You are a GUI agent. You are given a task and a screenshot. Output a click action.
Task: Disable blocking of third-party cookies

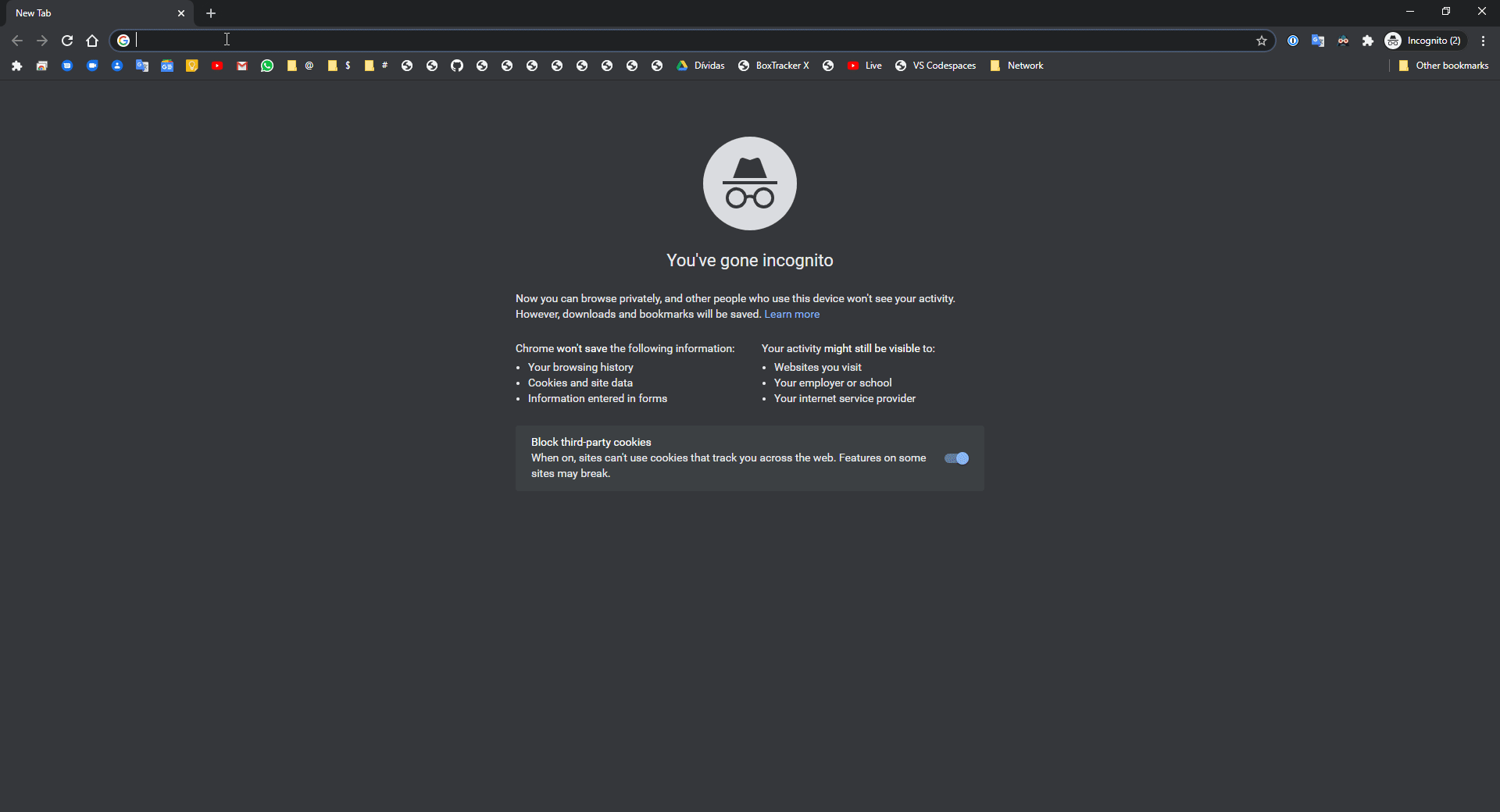point(956,458)
